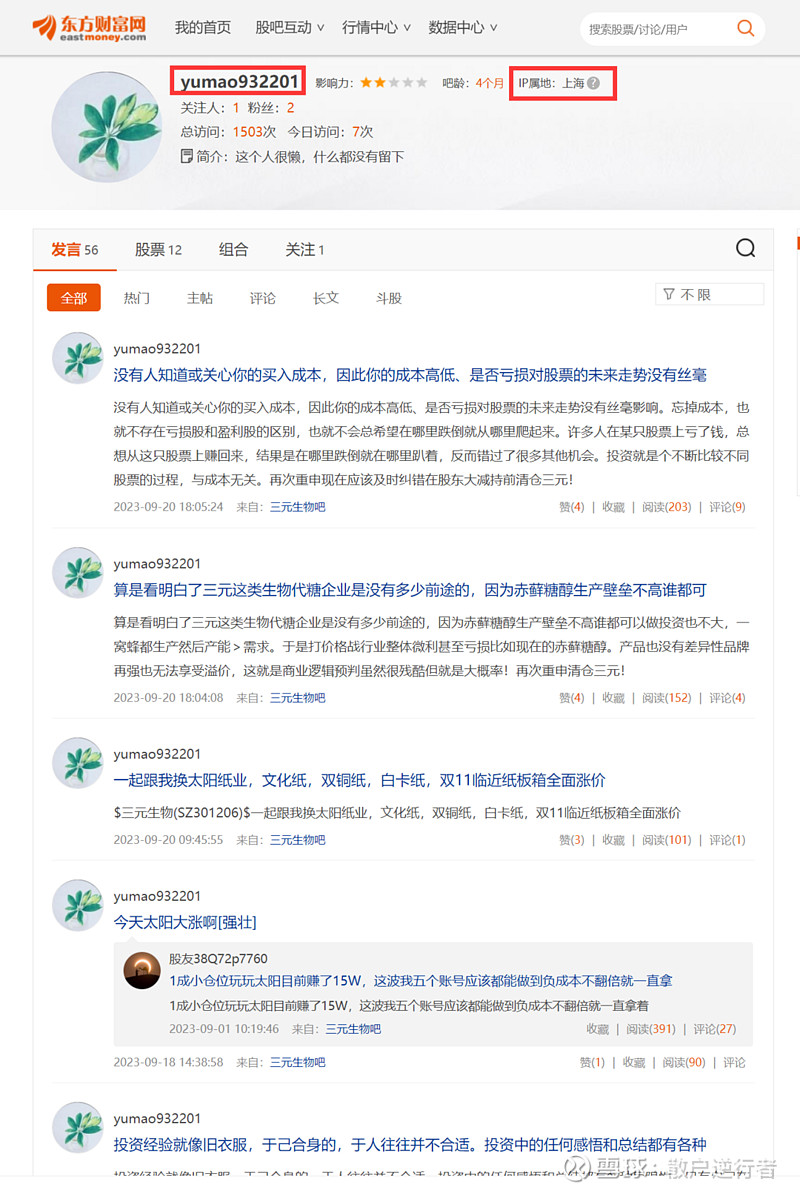Click the orange search magnifier icon
Screen dimensions: 800x1193
745,28
